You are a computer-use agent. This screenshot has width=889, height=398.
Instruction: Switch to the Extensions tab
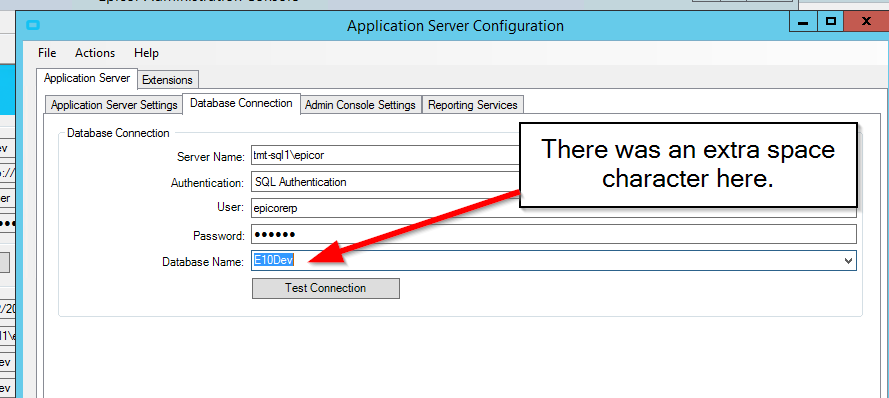coord(167,80)
